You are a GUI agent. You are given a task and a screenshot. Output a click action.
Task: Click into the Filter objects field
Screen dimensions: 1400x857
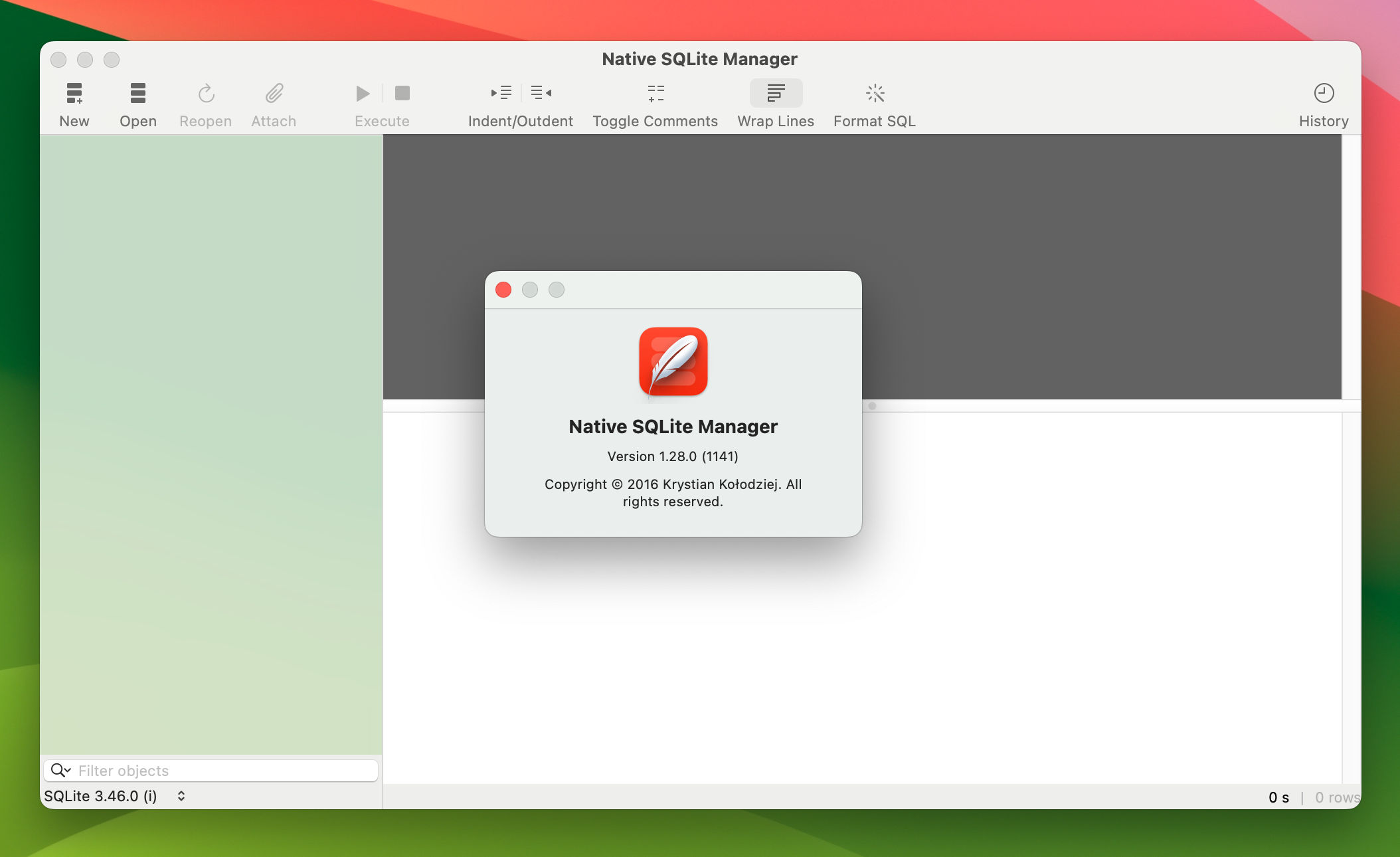tap(211, 771)
